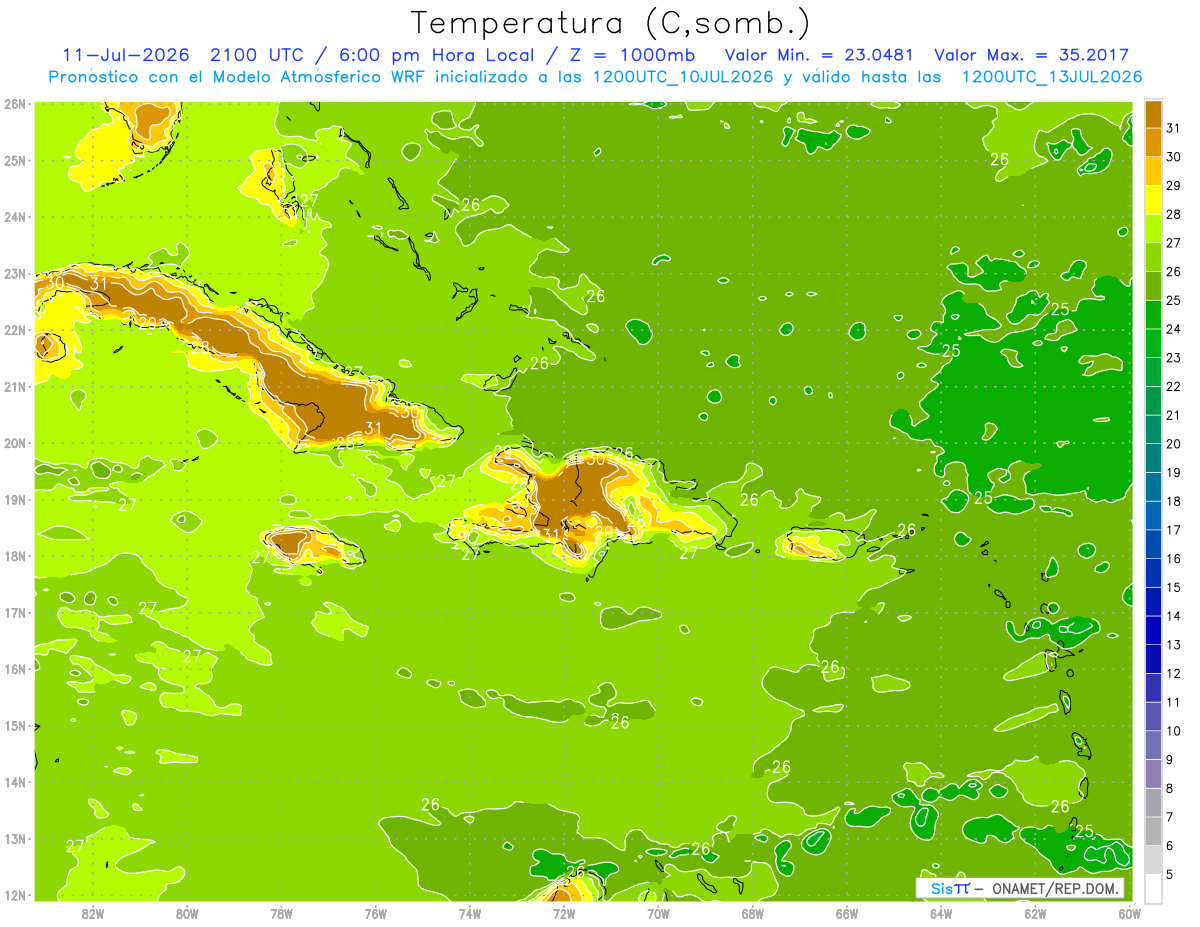Click the 25N latitude axis label
This screenshot has height=927, width=1200.
coord(14,160)
